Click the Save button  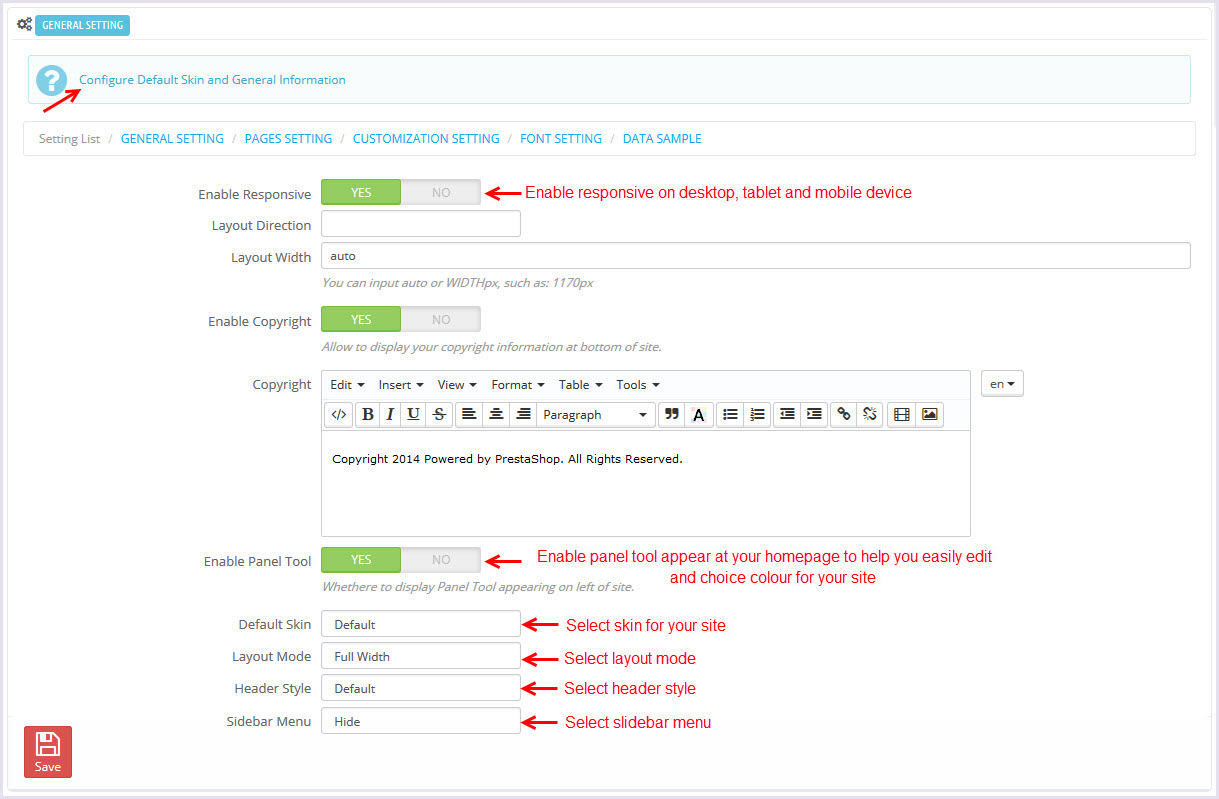[48, 752]
